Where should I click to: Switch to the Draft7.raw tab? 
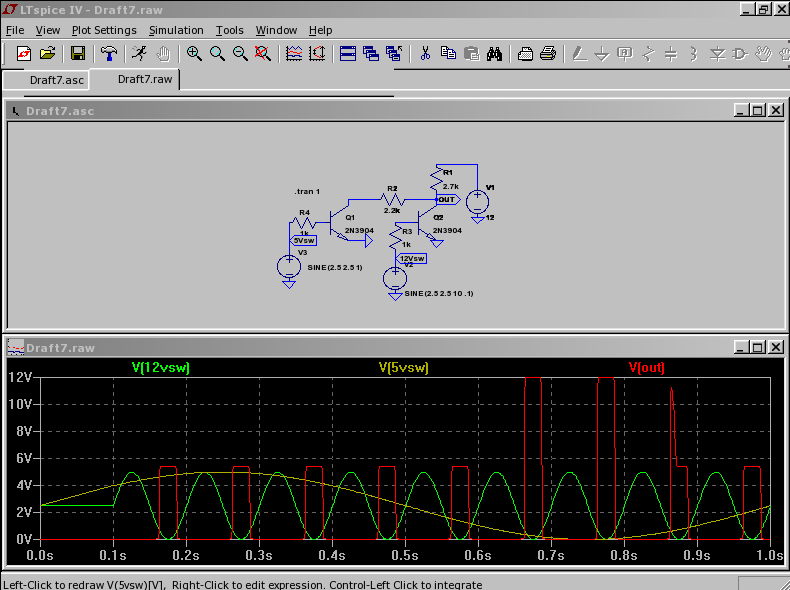pyautogui.click(x=145, y=79)
